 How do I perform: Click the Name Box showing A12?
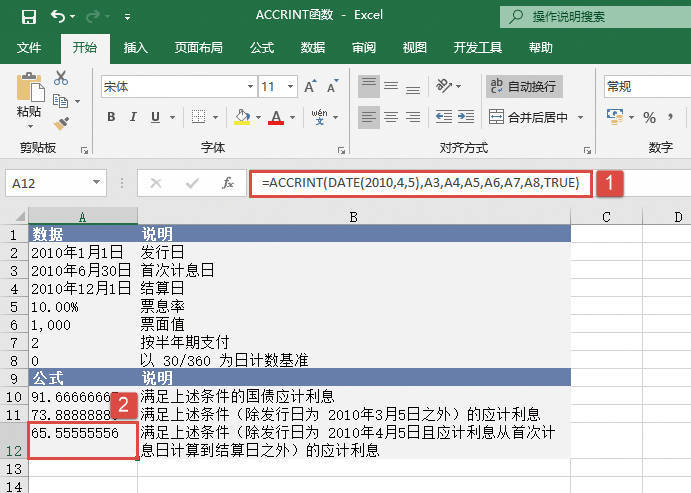tap(56, 183)
